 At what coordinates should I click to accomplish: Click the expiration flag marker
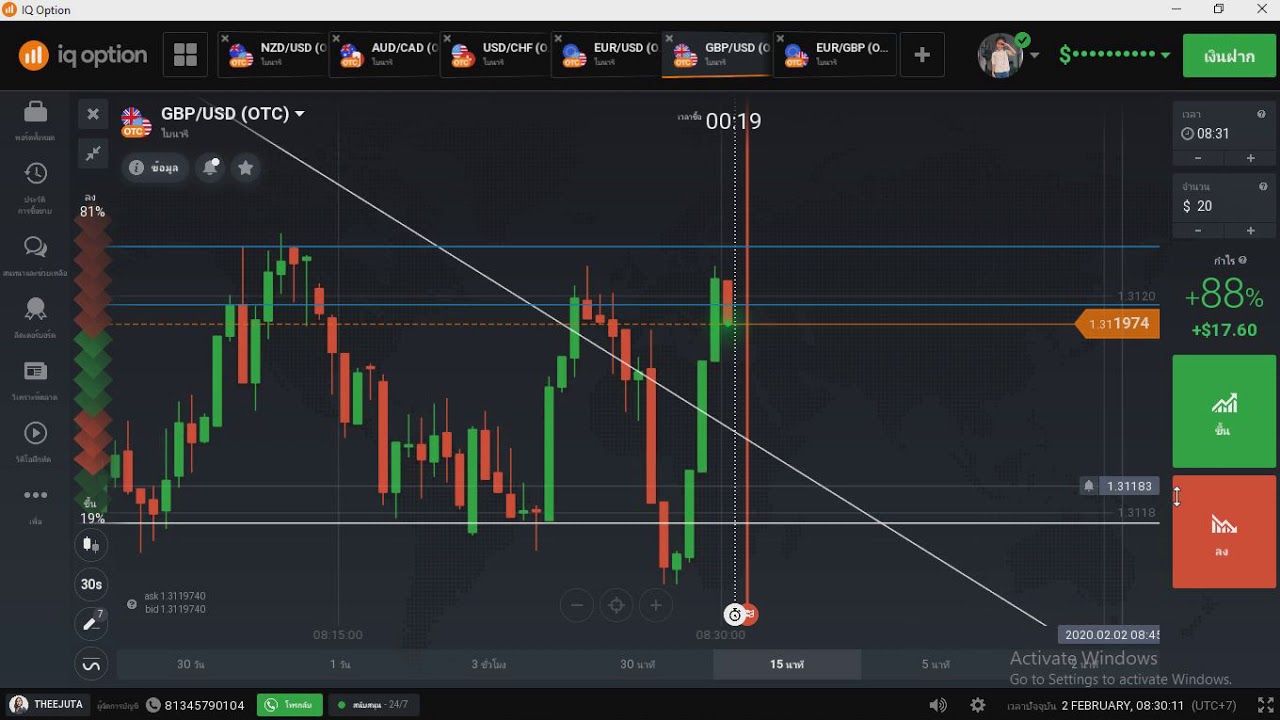pos(749,614)
